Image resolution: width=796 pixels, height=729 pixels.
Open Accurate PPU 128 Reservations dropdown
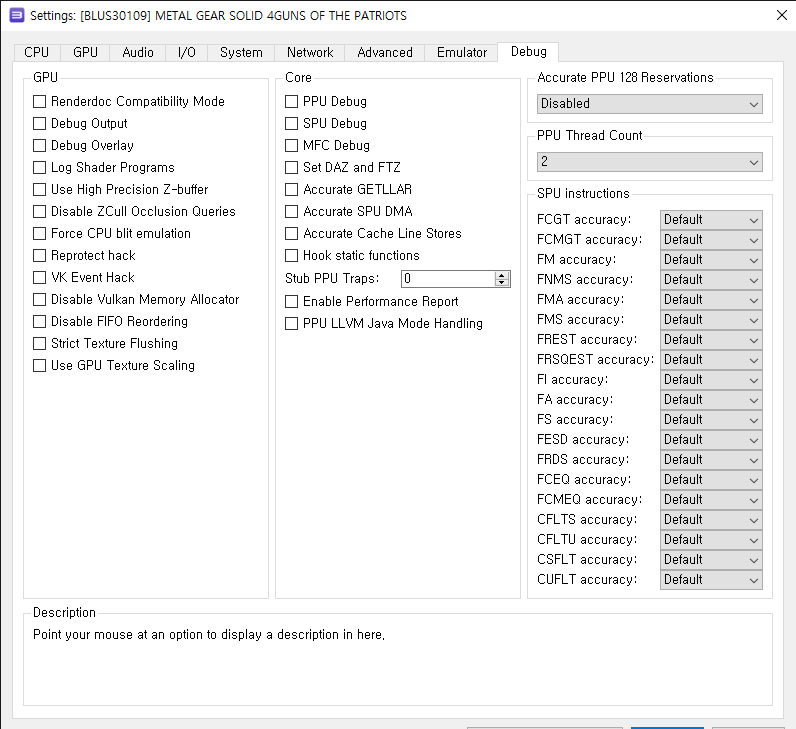[649, 104]
